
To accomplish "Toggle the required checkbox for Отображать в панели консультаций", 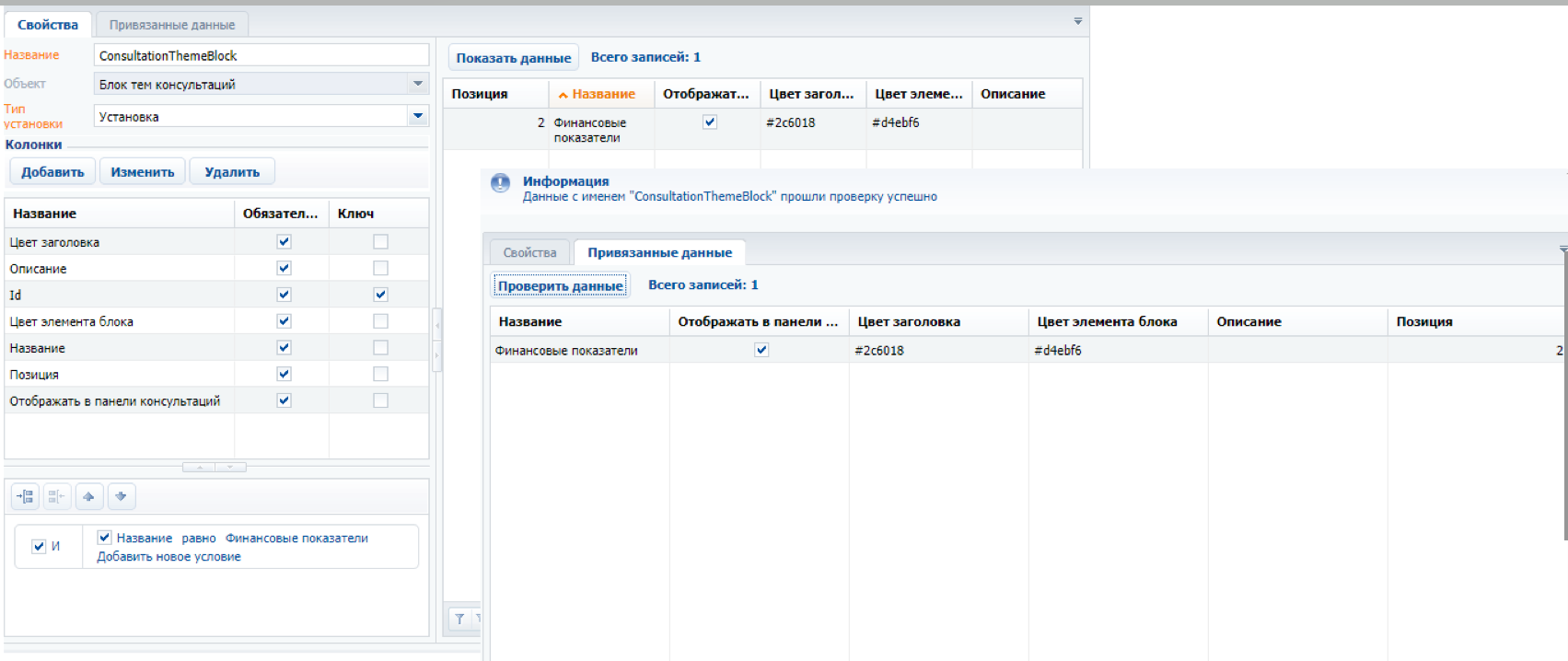I will click(284, 400).
